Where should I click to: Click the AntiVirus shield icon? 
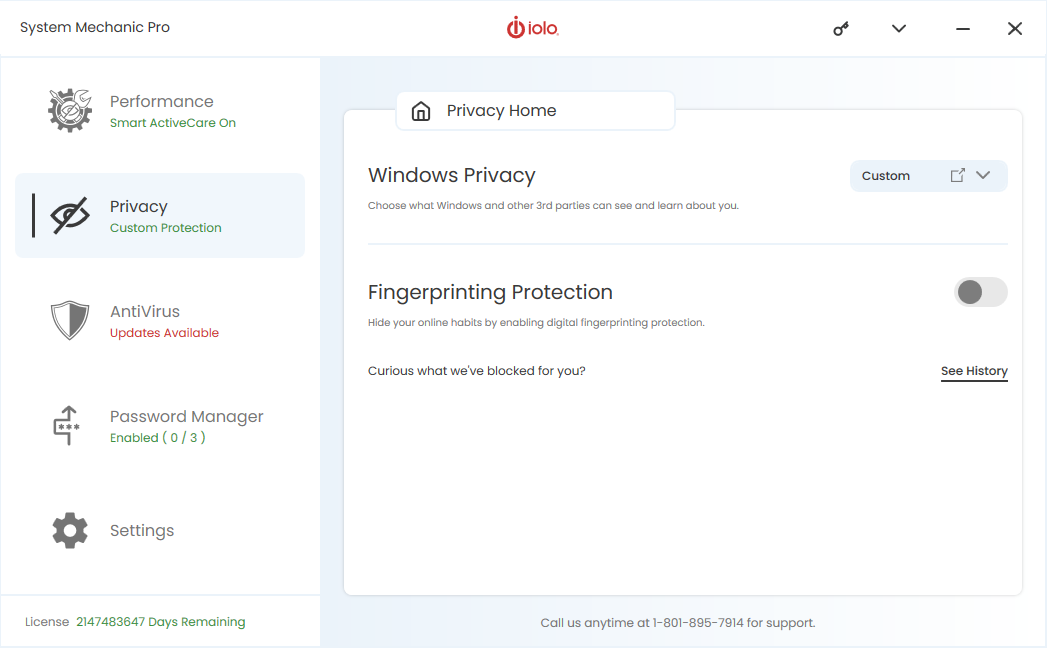70,320
